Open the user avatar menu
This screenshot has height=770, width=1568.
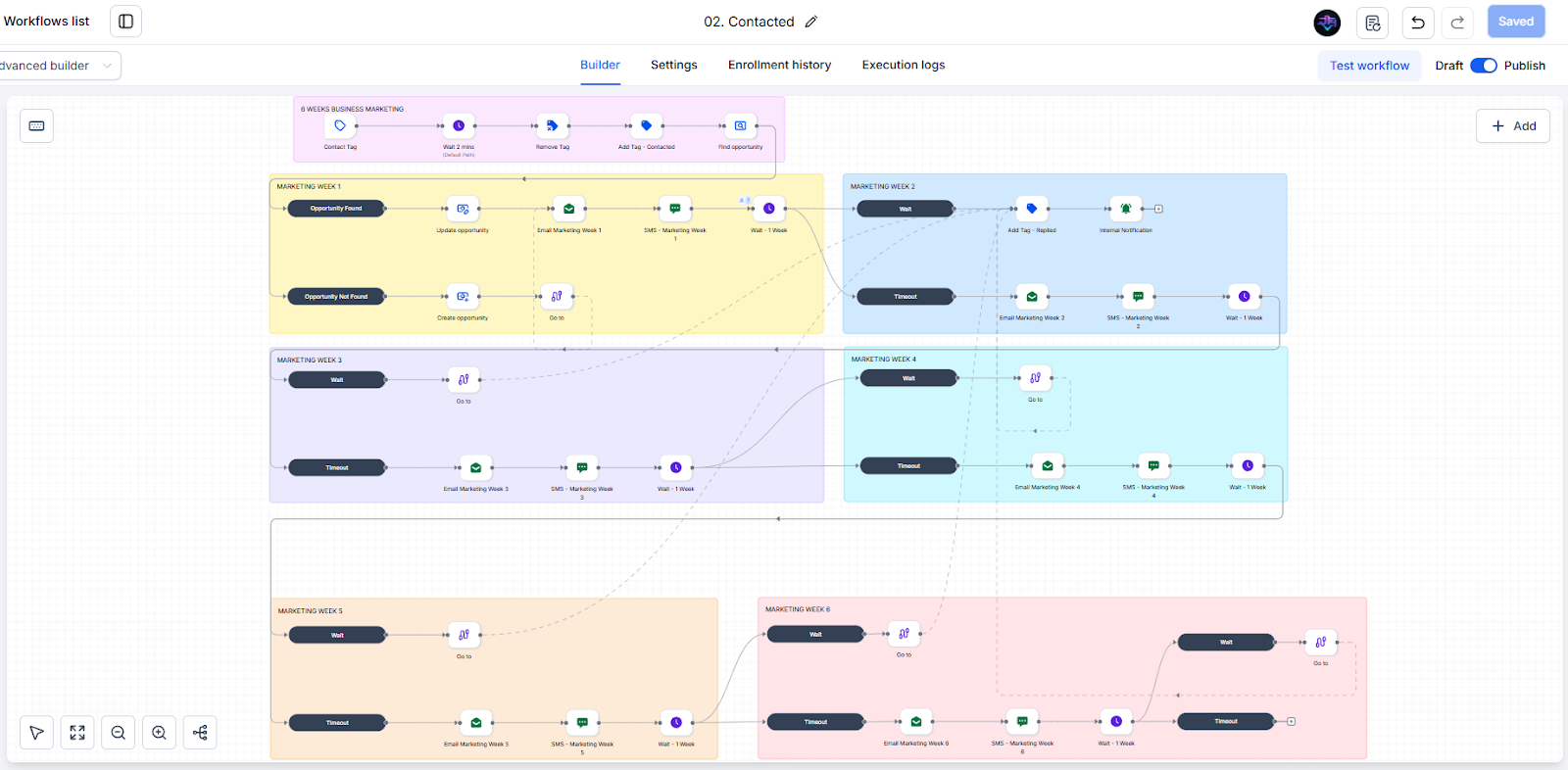1327,23
